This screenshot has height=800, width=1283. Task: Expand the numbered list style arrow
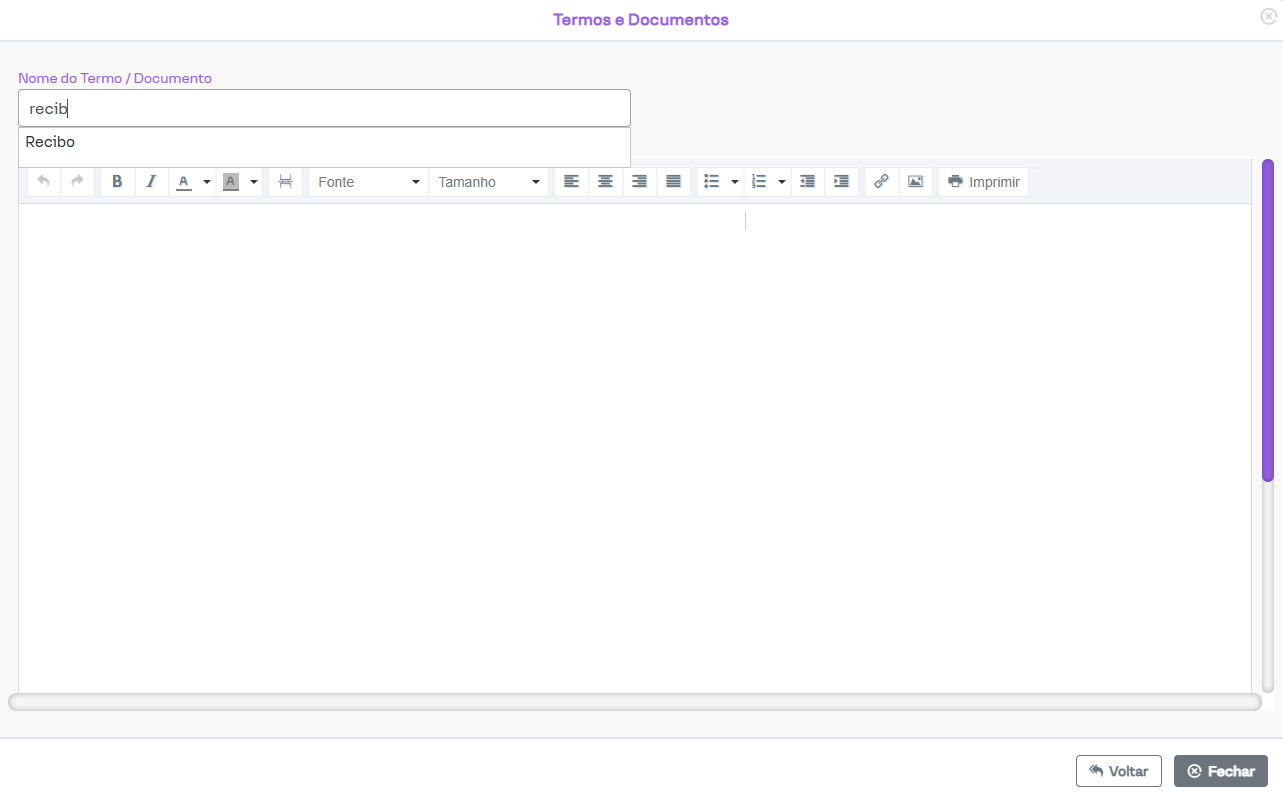pyautogui.click(x=781, y=182)
